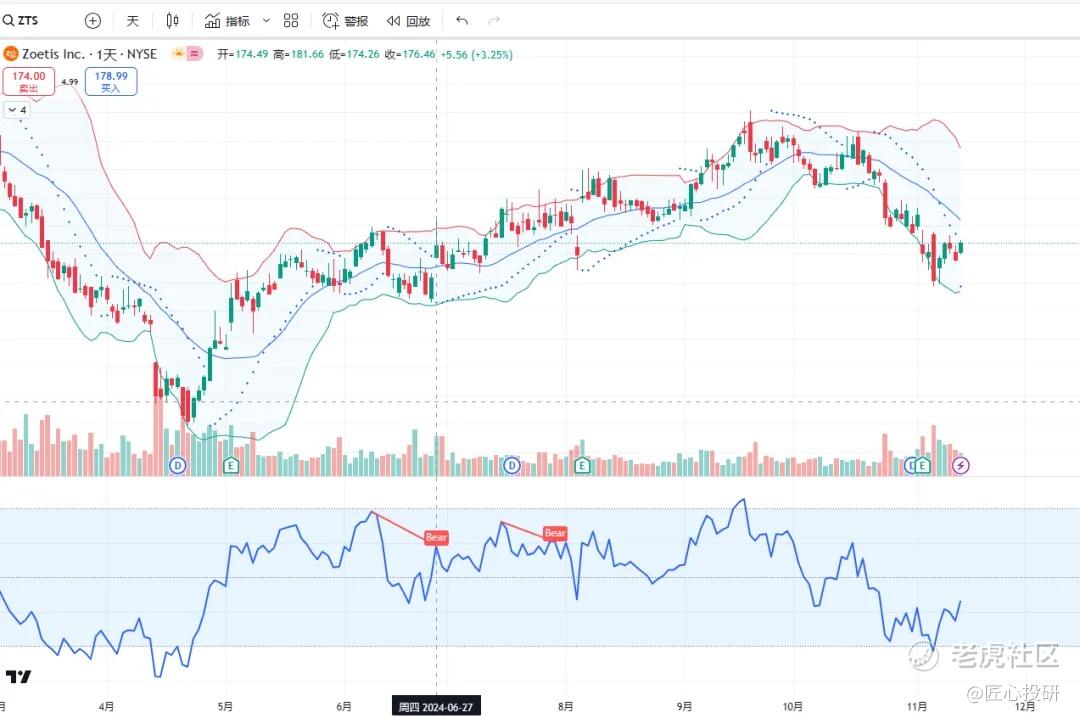Create a 警报 alert

pyautogui.click(x=345, y=21)
